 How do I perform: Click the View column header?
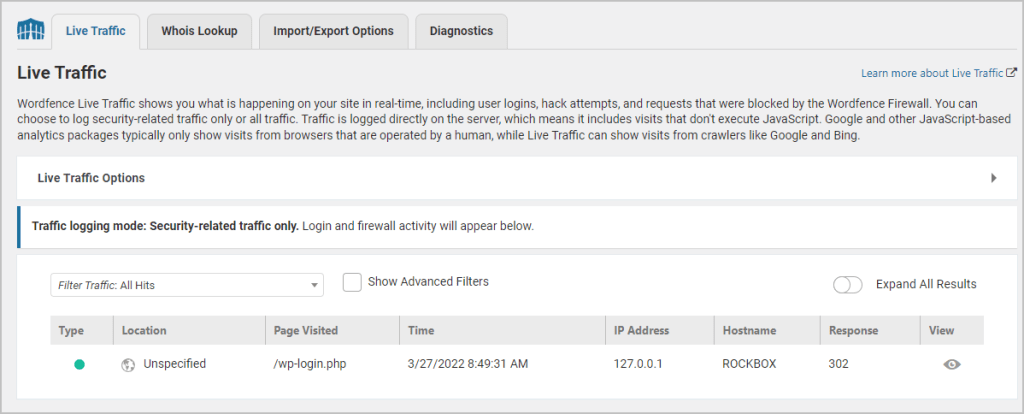pos(952,330)
